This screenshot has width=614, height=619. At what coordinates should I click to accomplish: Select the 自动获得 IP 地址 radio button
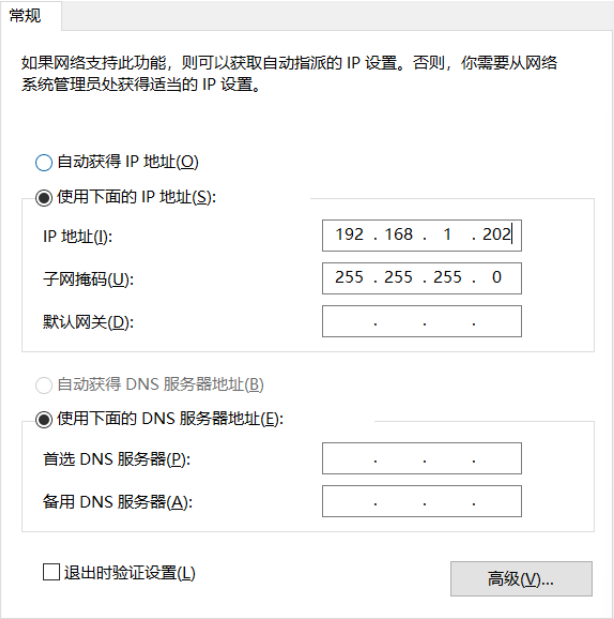[43, 161]
